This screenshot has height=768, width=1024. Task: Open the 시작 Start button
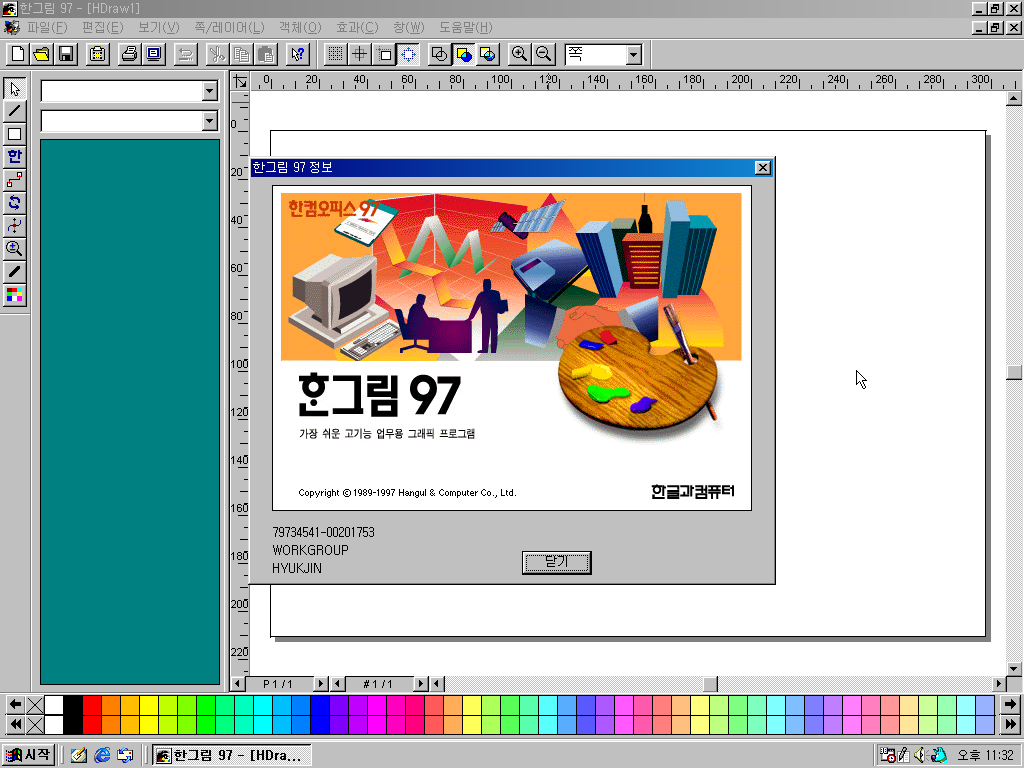tap(29, 755)
